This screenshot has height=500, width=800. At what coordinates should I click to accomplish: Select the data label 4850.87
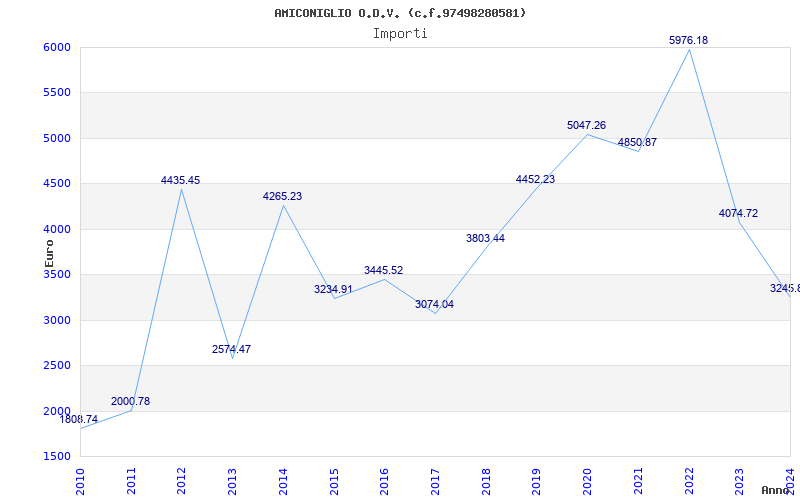click(x=637, y=143)
